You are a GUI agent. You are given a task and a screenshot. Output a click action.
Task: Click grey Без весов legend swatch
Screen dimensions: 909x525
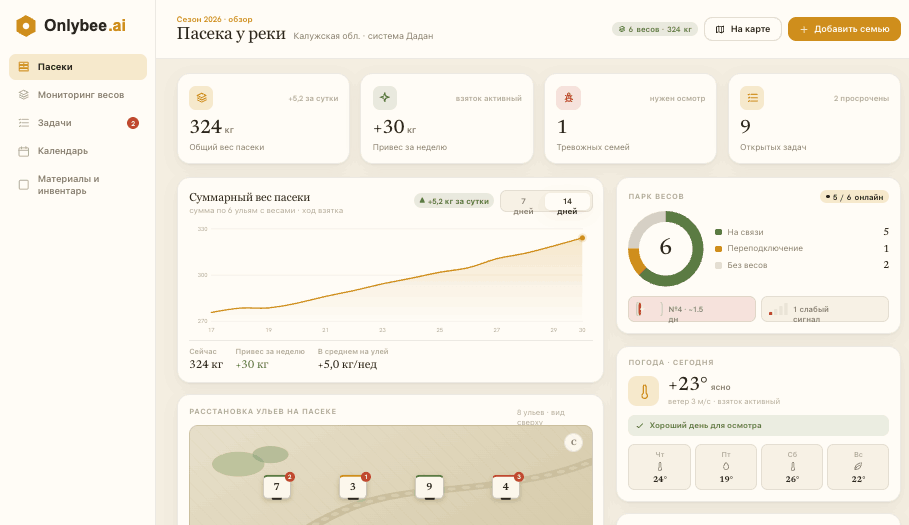(718, 265)
